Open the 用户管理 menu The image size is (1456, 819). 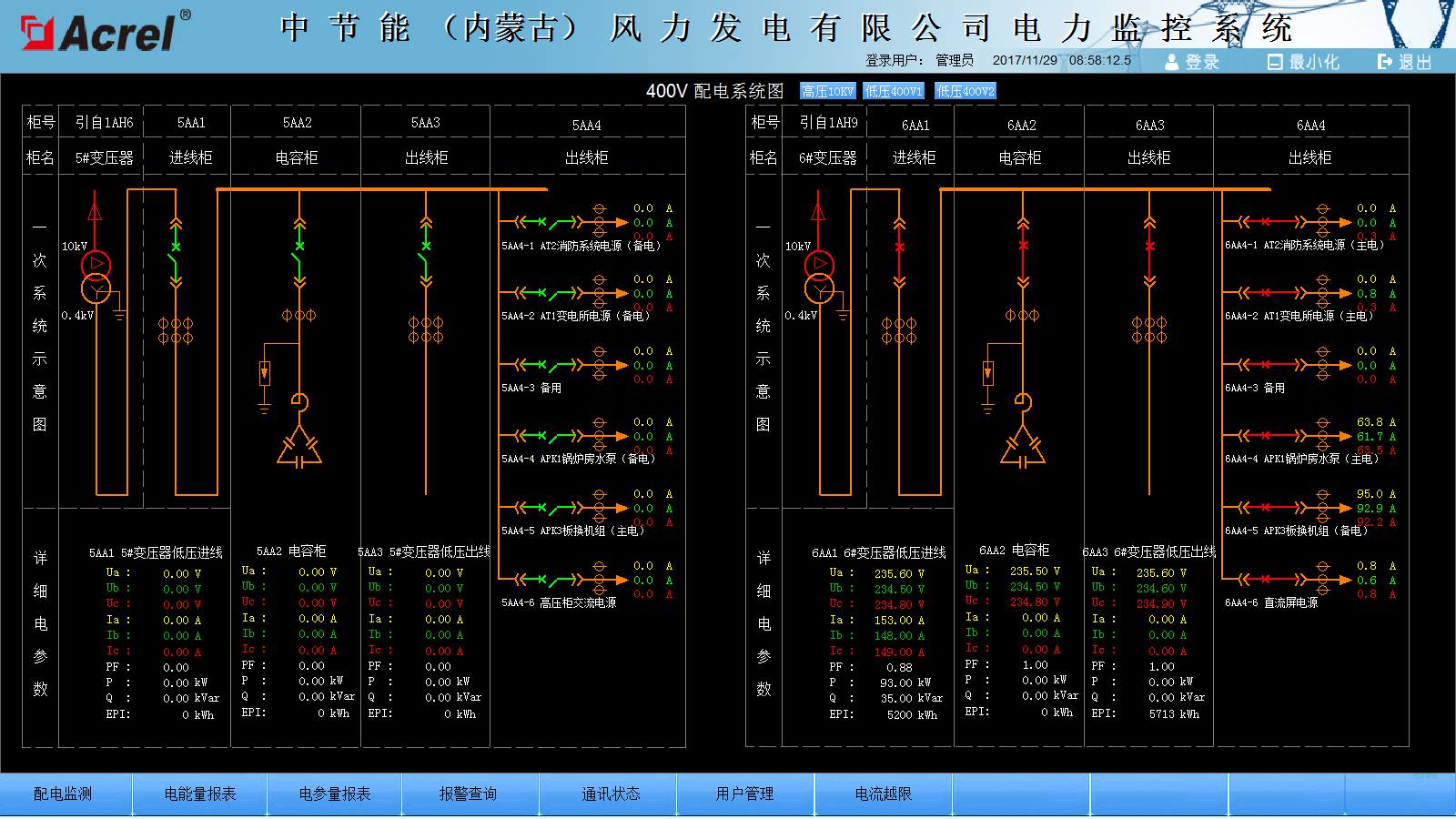point(744,794)
